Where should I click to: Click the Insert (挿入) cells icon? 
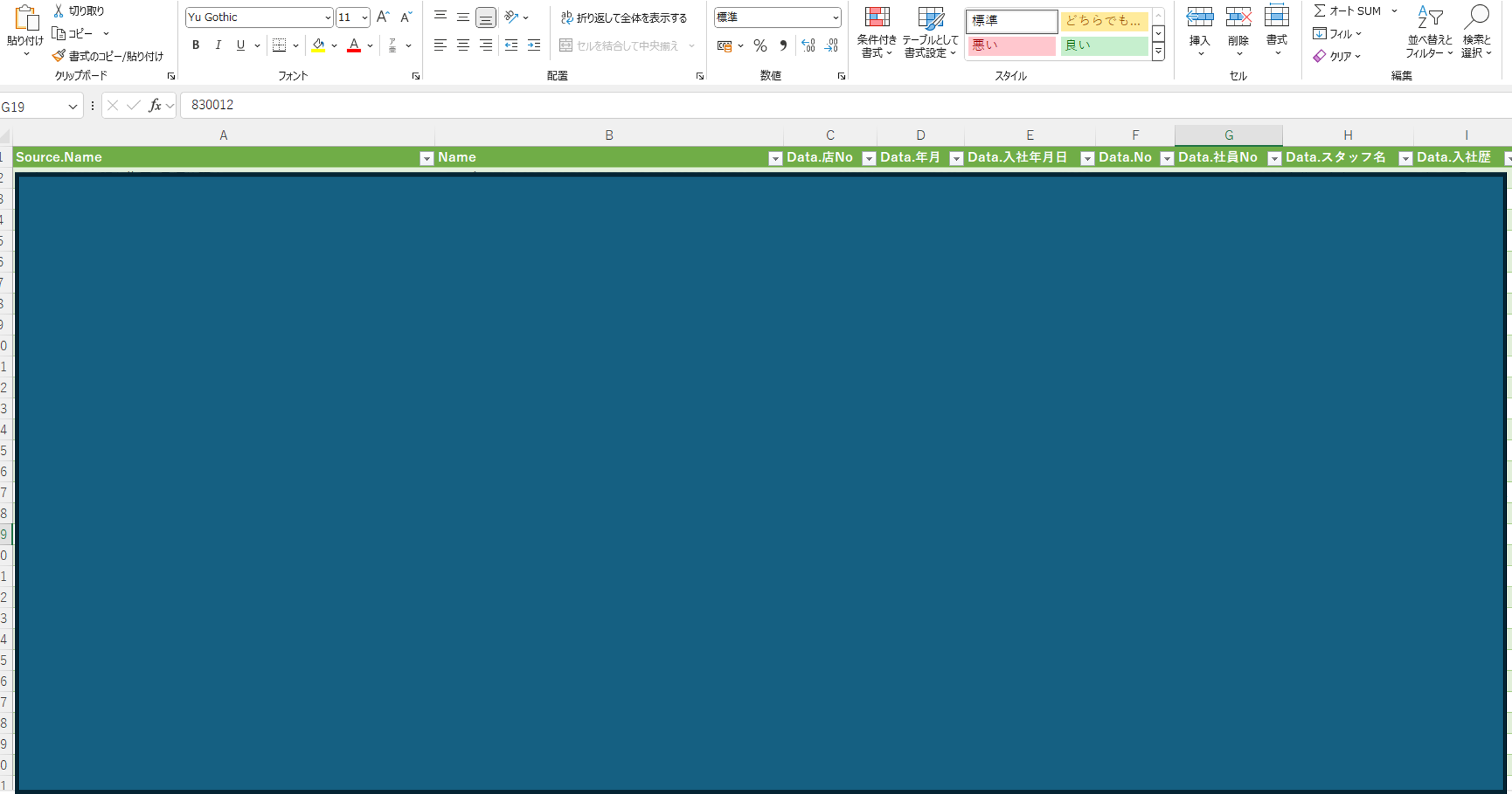[x=1199, y=17]
